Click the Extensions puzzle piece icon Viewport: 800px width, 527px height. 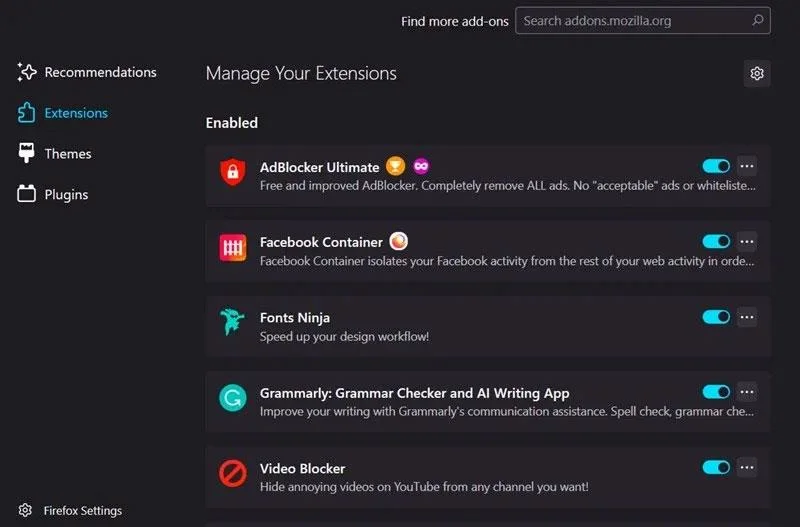(27, 113)
